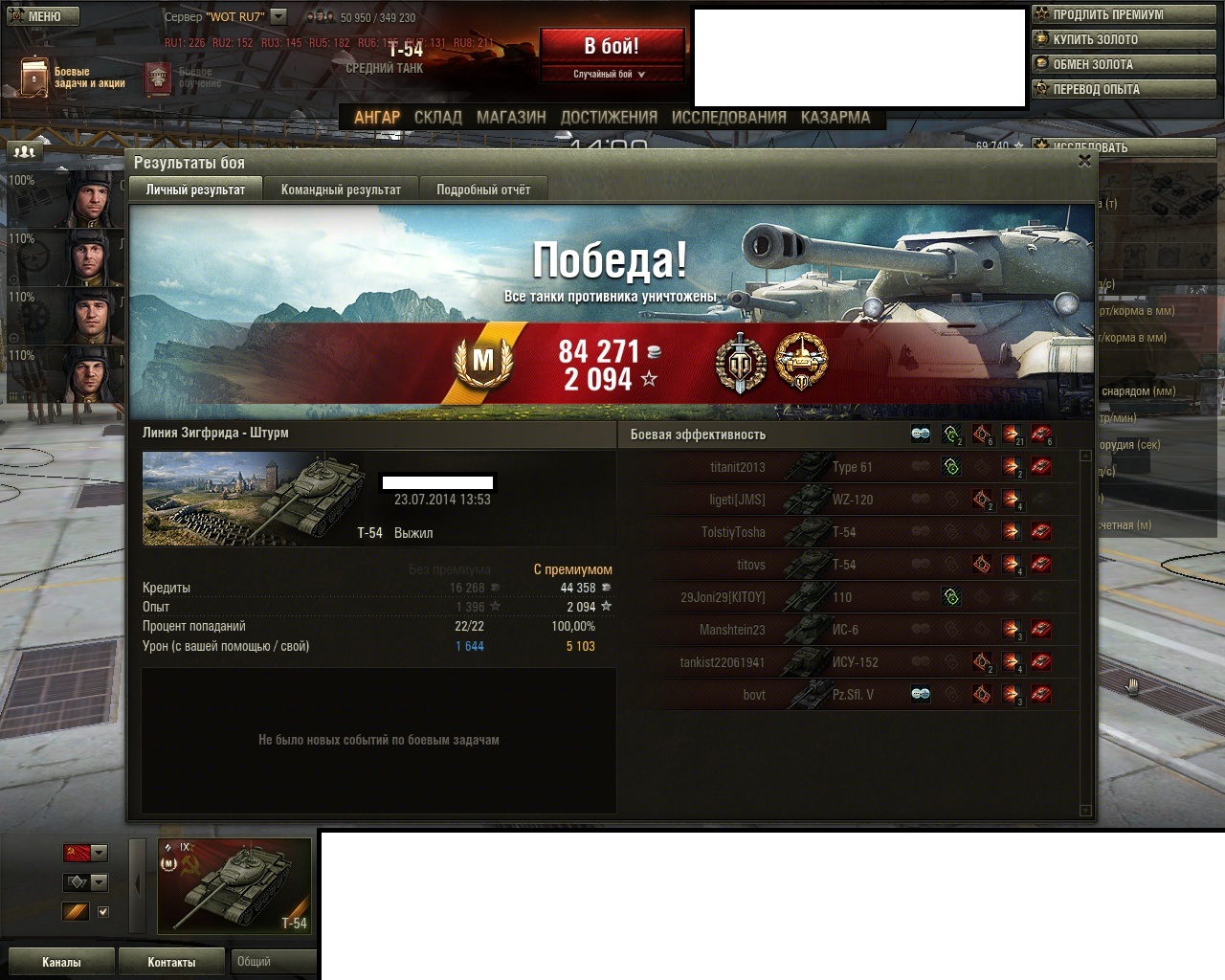Go to ИССЛЕДОВАНИЯ in the top menu

(729, 118)
